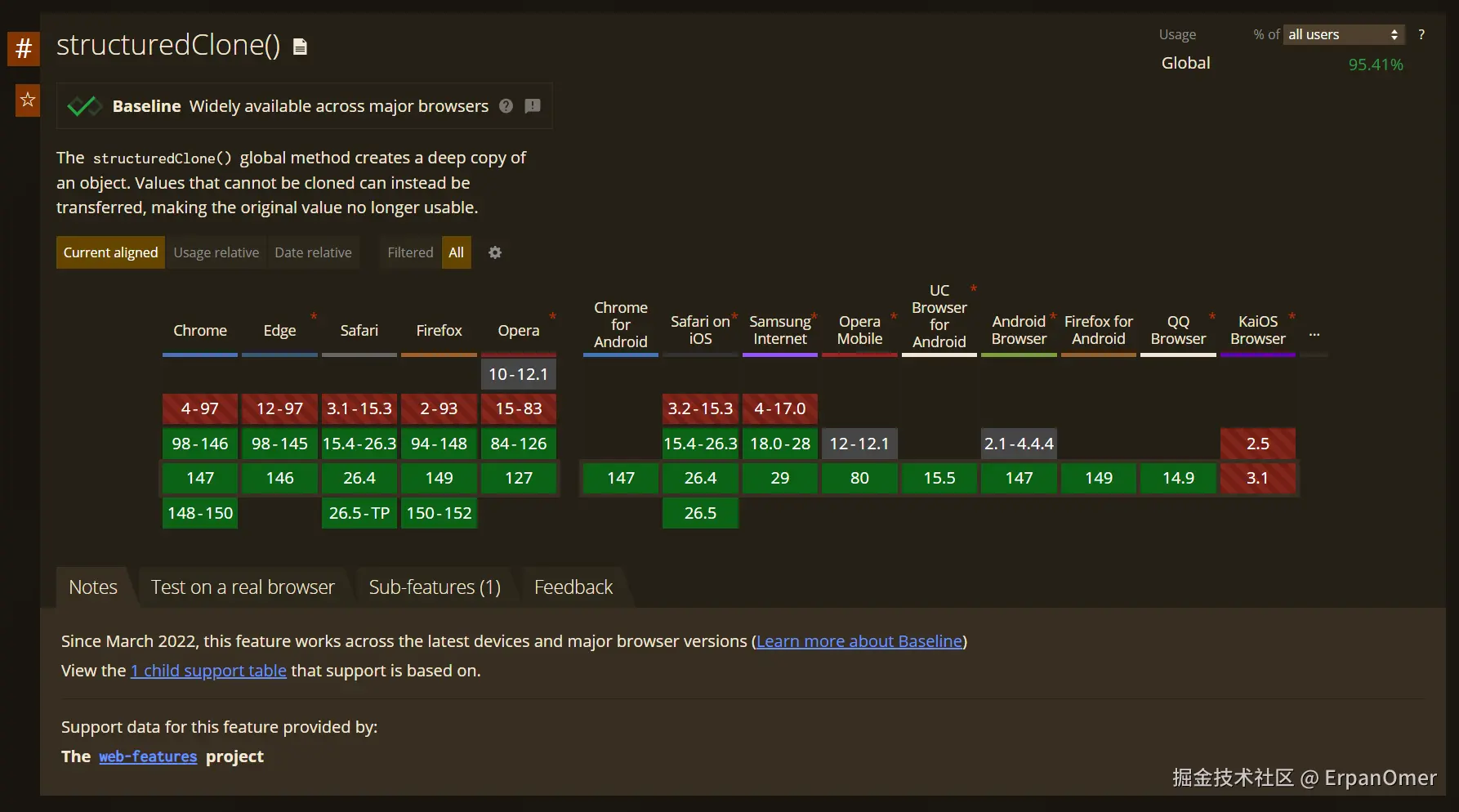Viewport: 1459px width, 812px height.
Task: Select Edge version 146 cell
Action: (279, 478)
